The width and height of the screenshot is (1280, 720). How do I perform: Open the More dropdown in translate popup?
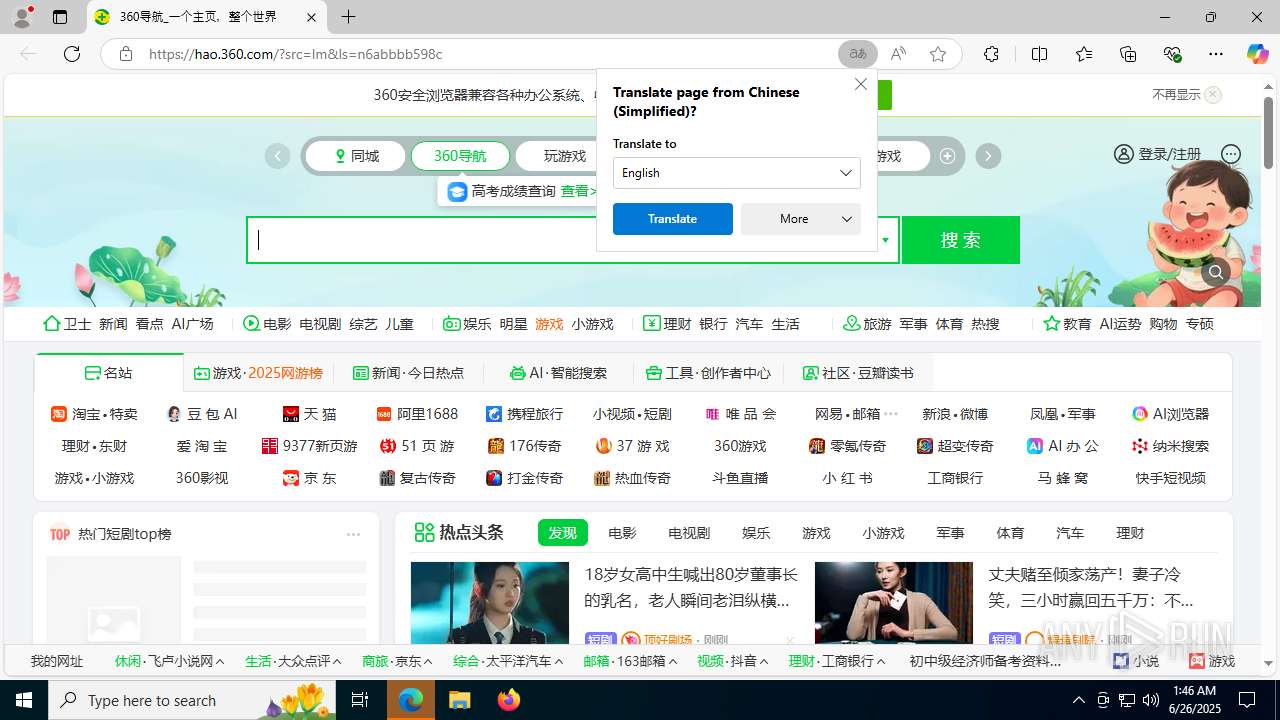click(801, 219)
